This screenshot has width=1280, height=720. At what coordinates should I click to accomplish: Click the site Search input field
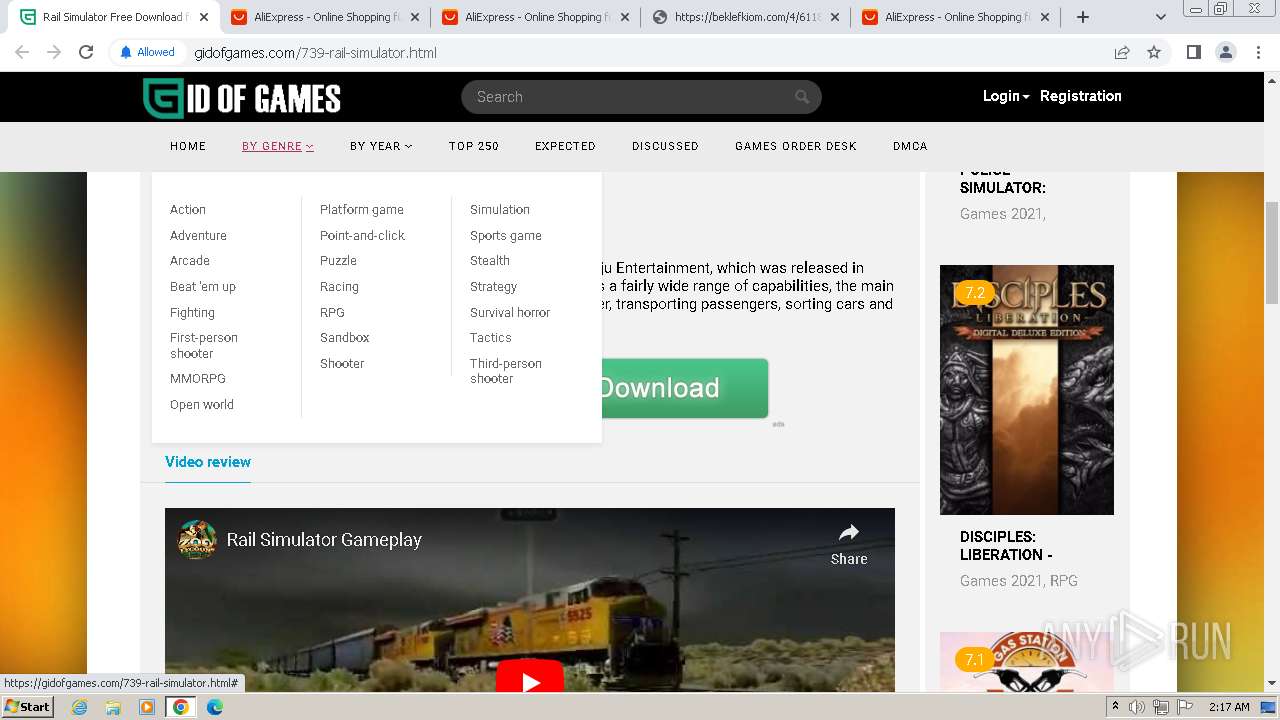tap(630, 97)
